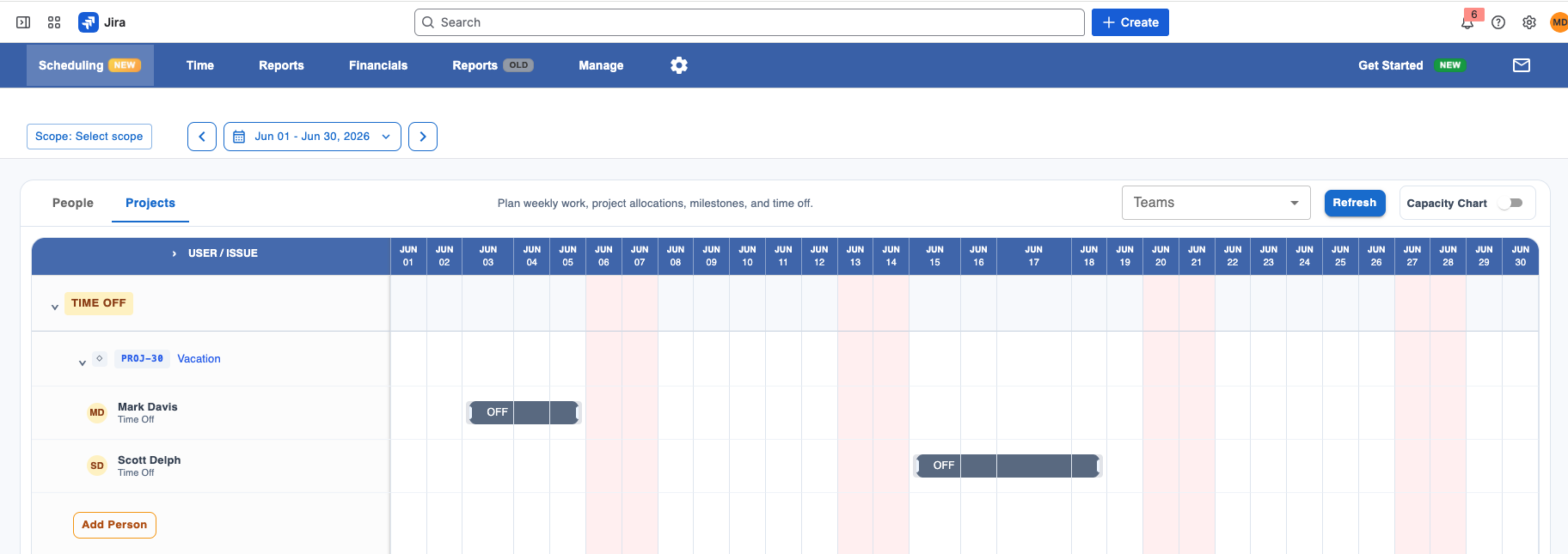Go to previous date period
The height and width of the screenshot is (554, 1568).
(202, 137)
